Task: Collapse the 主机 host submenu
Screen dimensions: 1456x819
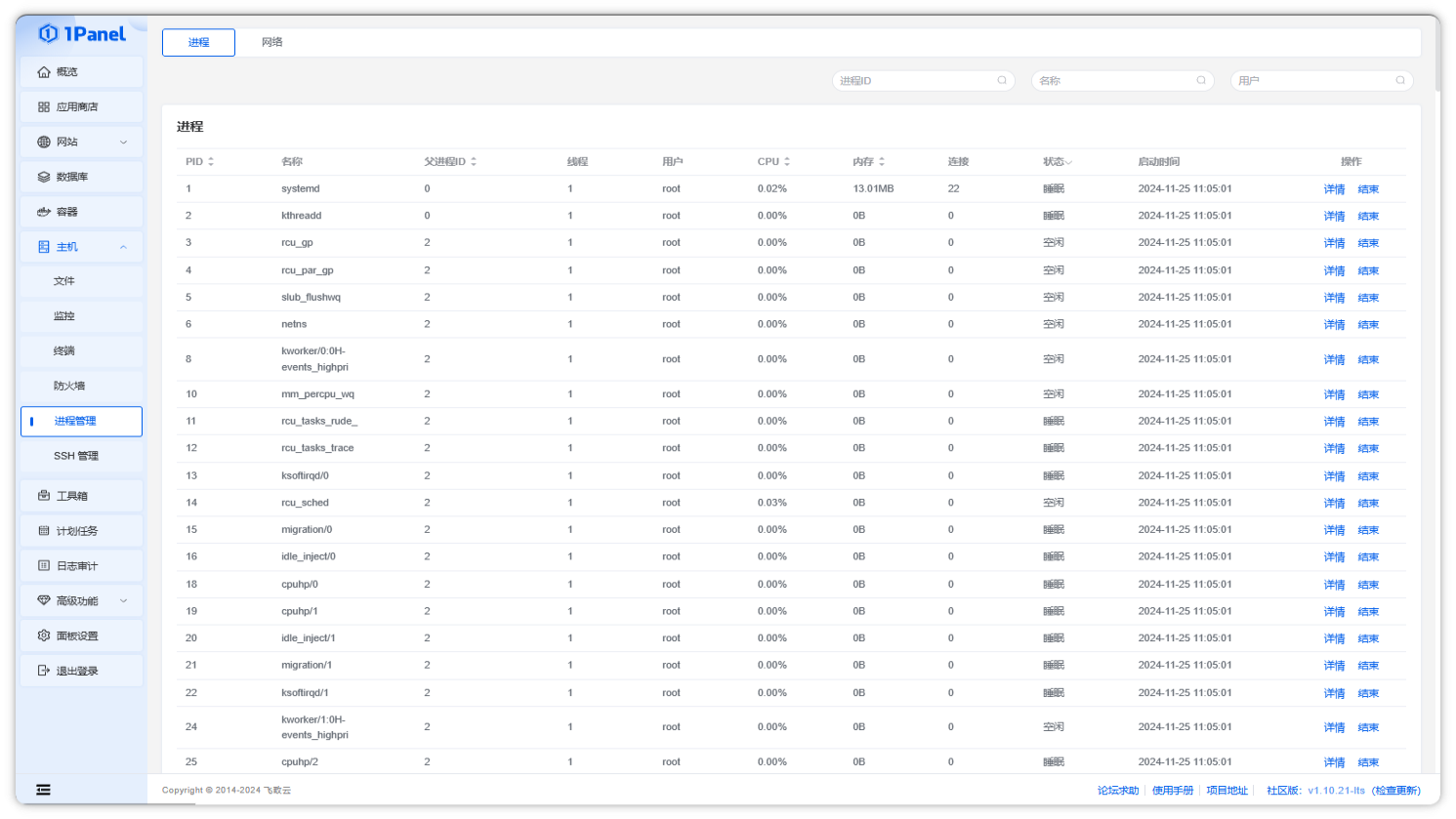Action: [123, 247]
